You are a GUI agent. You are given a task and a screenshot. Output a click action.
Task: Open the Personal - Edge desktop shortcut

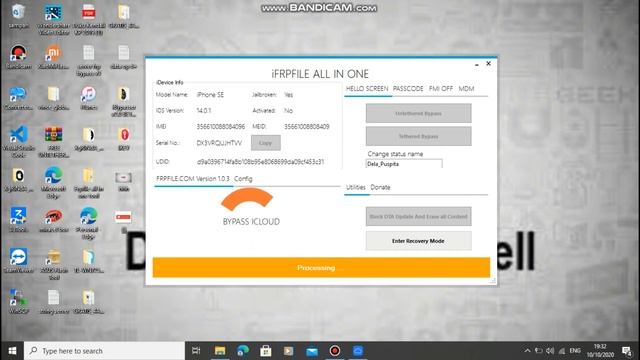click(89, 223)
